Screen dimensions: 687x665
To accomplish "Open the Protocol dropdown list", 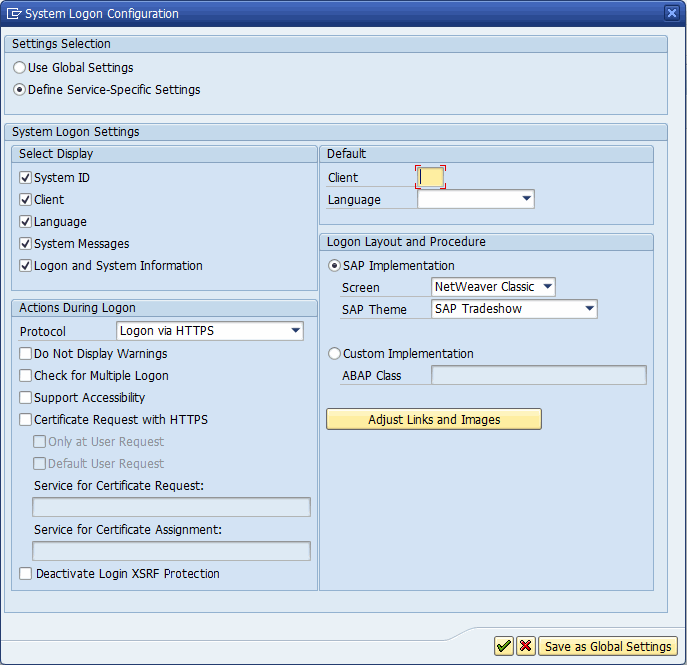I will [295, 331].
